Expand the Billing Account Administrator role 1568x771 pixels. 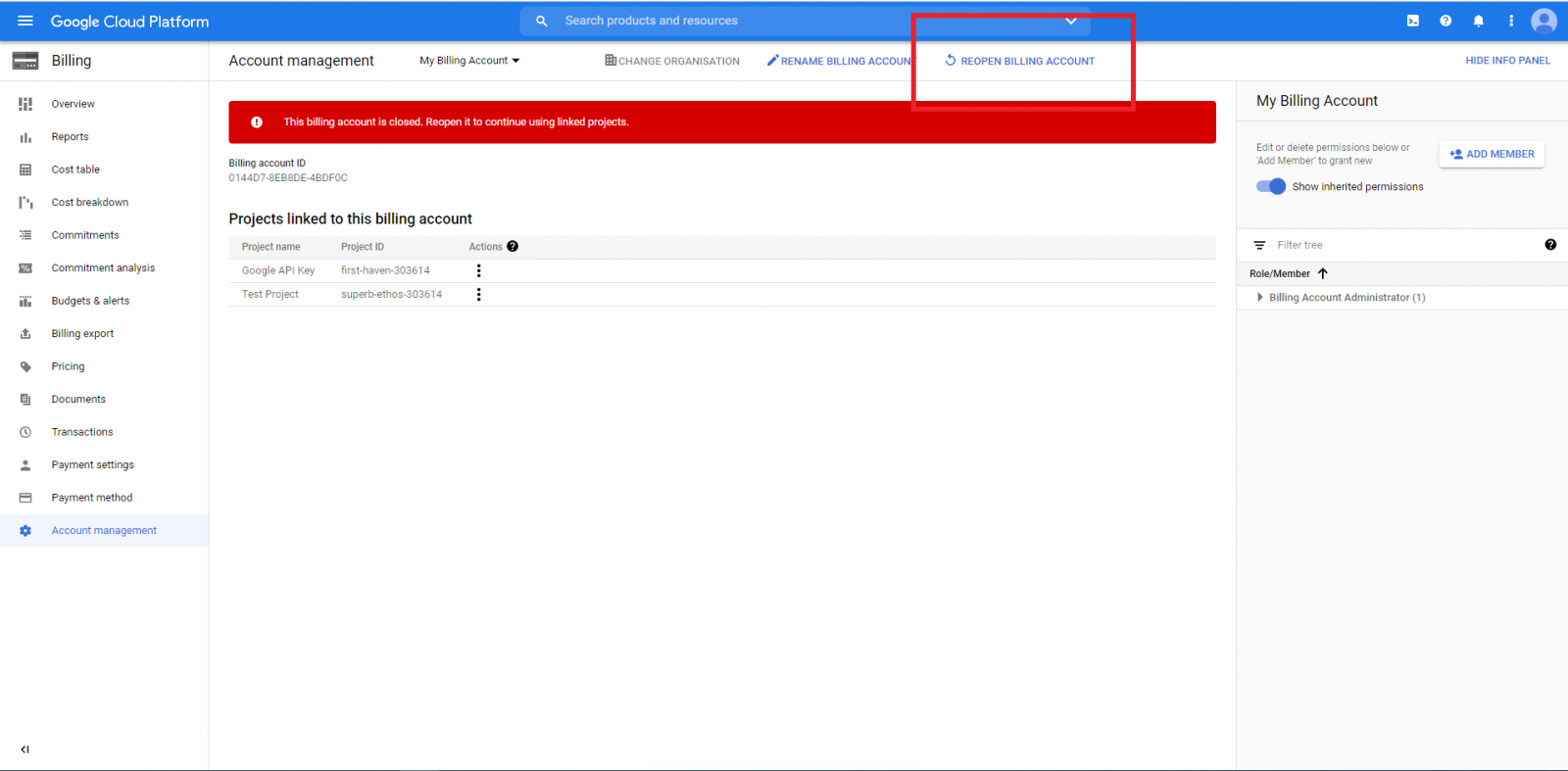1260,297
